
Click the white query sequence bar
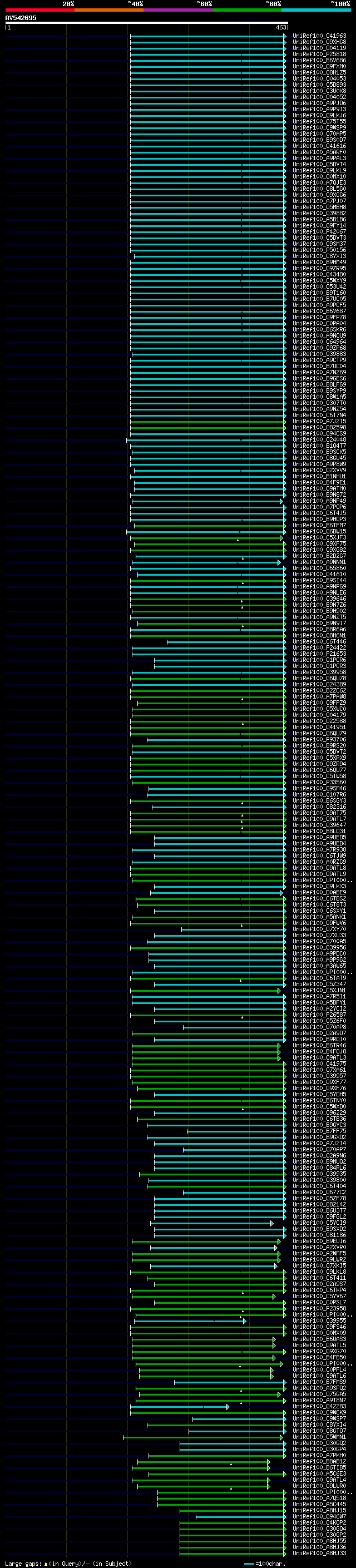click(147, 23)
